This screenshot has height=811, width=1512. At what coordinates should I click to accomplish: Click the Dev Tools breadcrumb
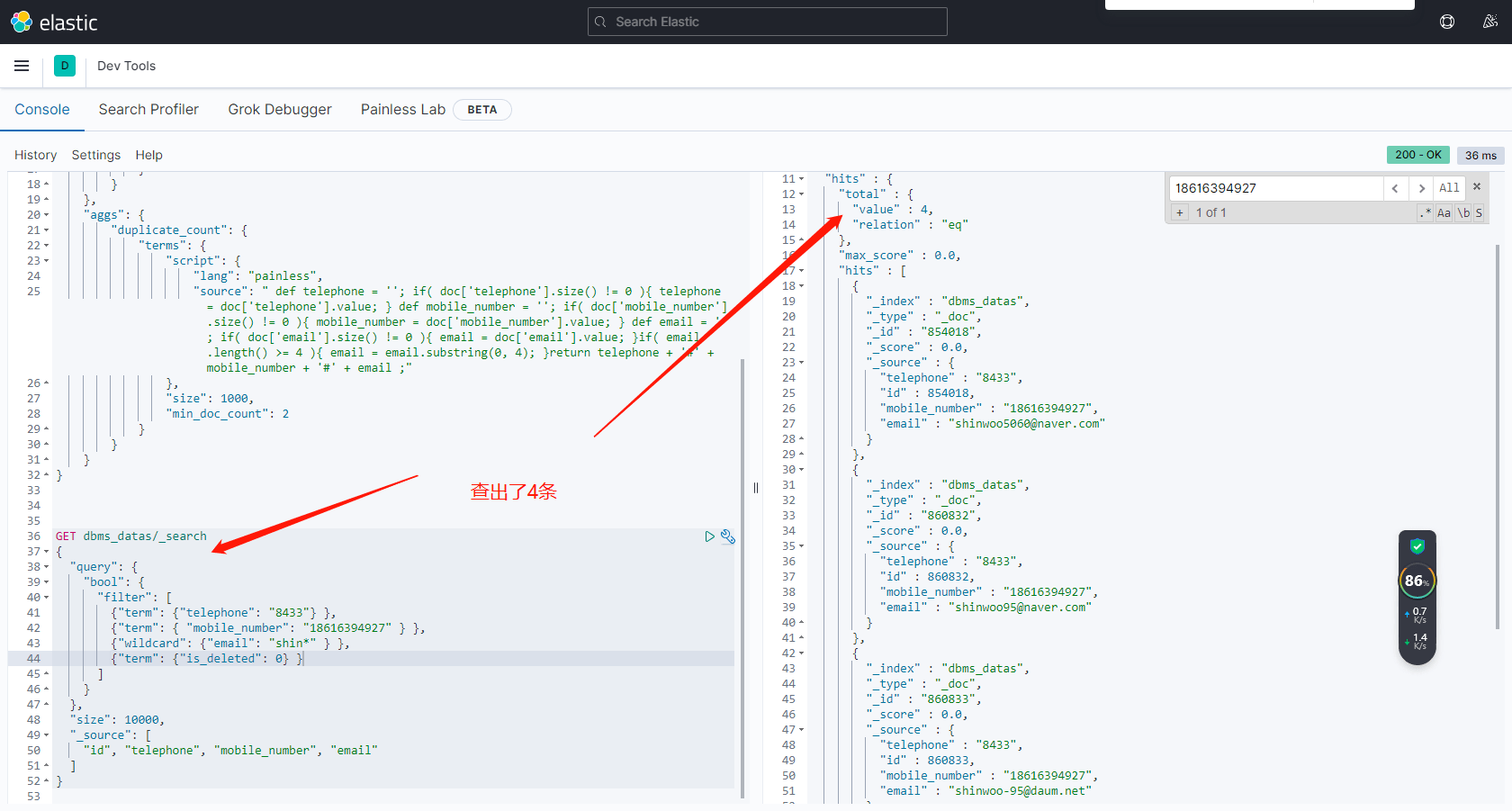tap(126, 66)
